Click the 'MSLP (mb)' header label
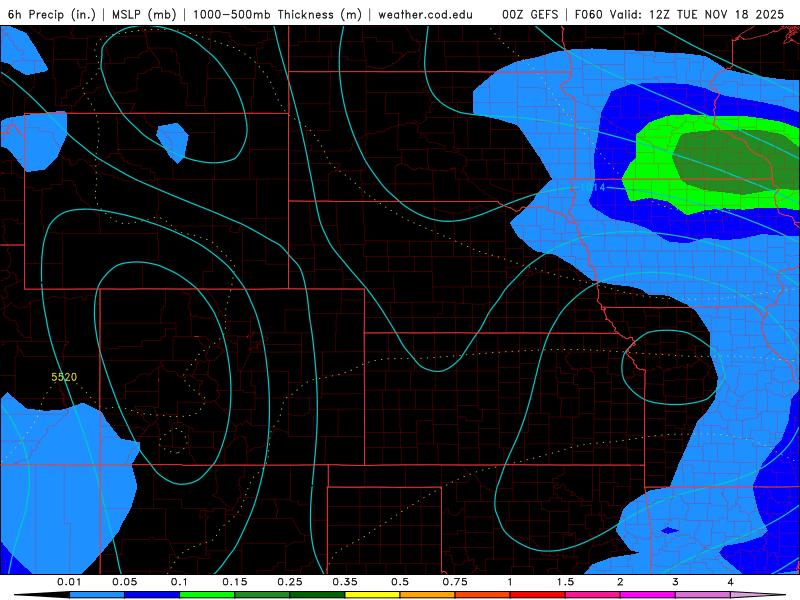This screenshot has width=800, height=600. pos(144,14)
